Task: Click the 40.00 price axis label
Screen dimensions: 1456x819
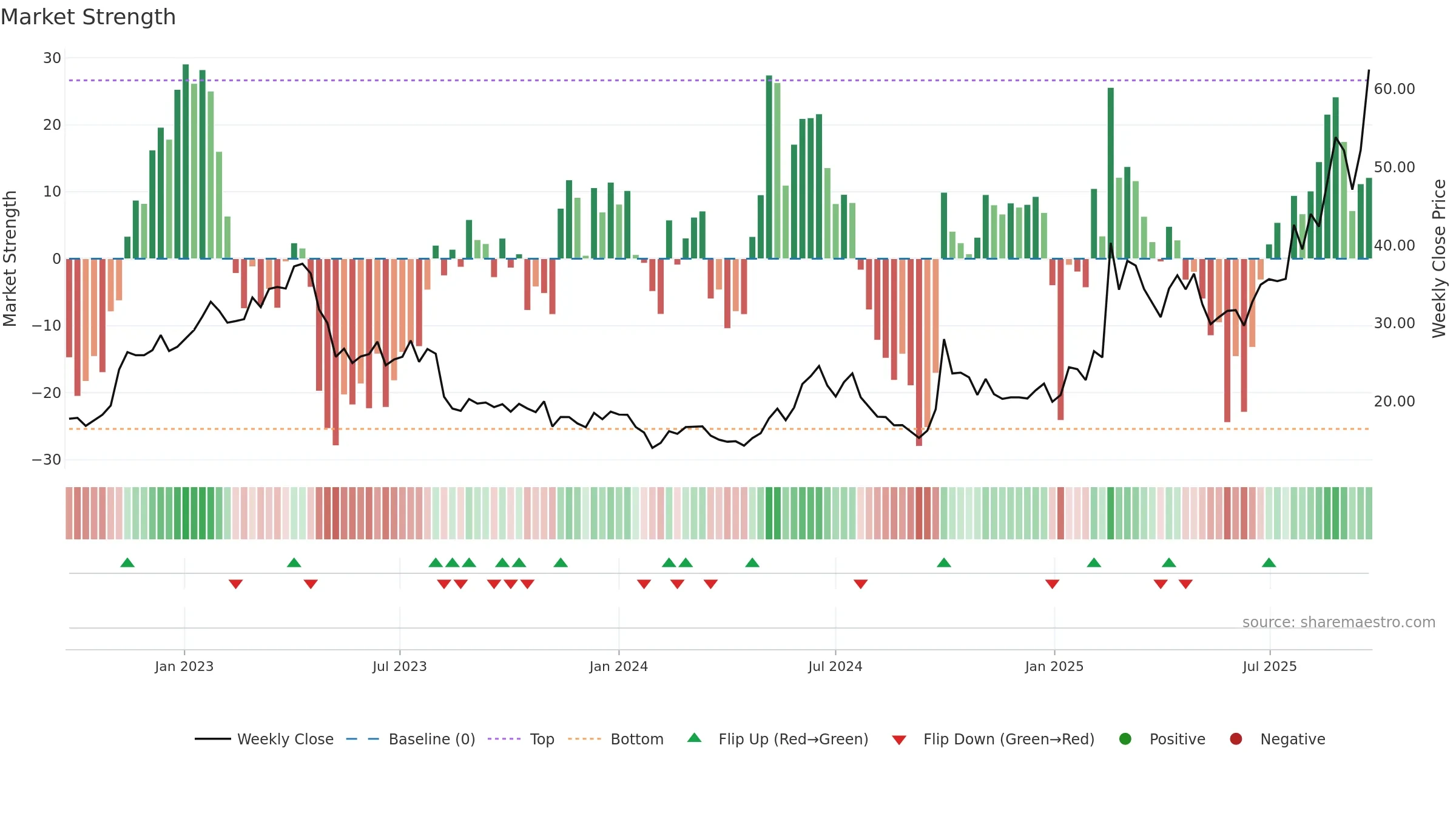Action: [1395, 246]
